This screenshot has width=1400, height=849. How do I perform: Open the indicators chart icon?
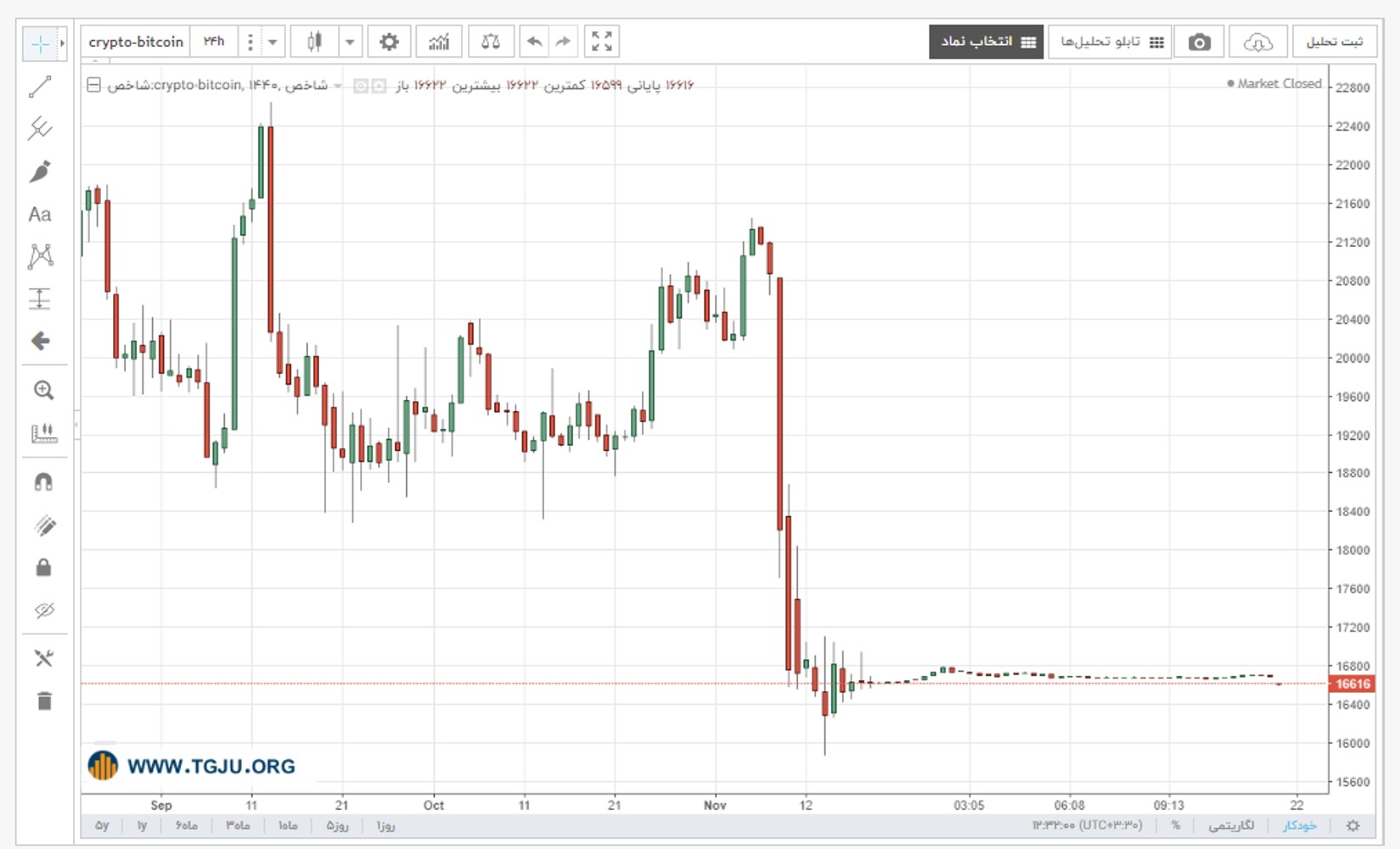(x=439, y=42)
